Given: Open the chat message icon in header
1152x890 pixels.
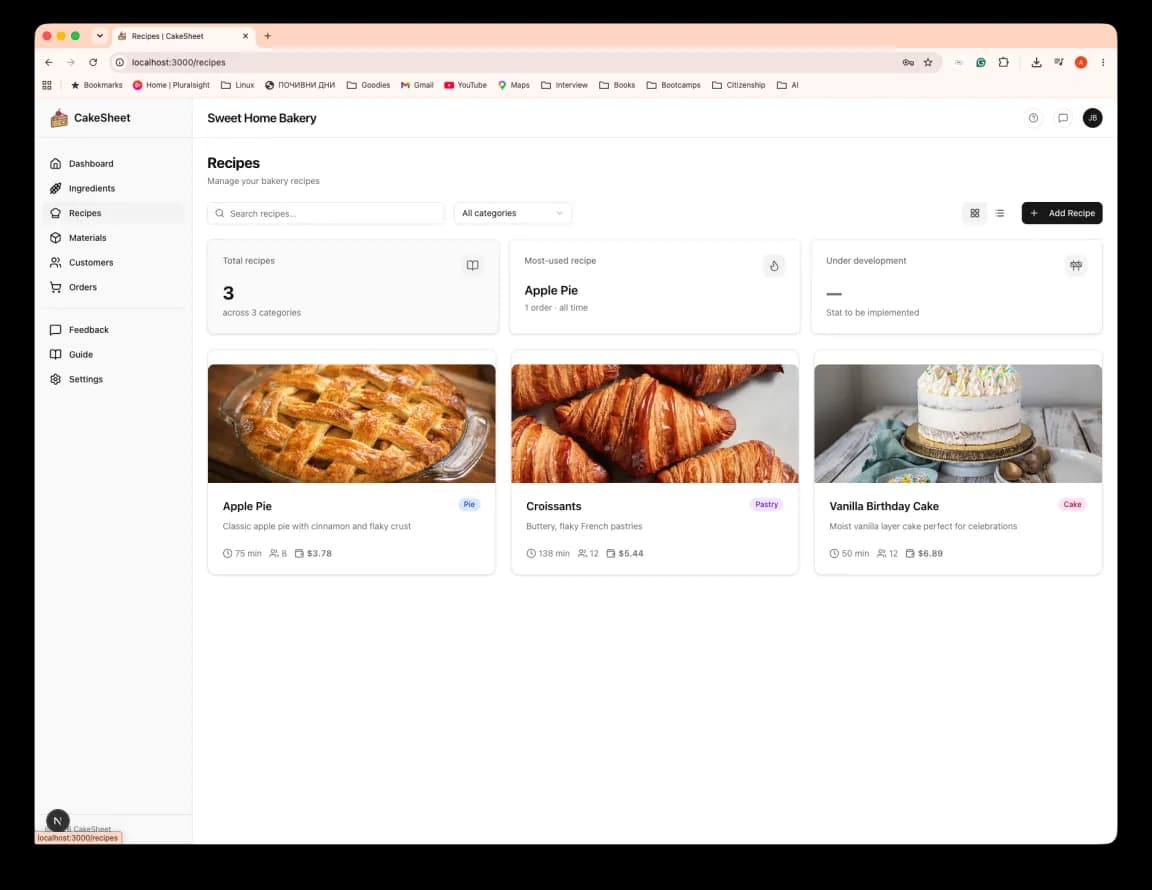Looking at the screenshot, I should point(1062,118).
